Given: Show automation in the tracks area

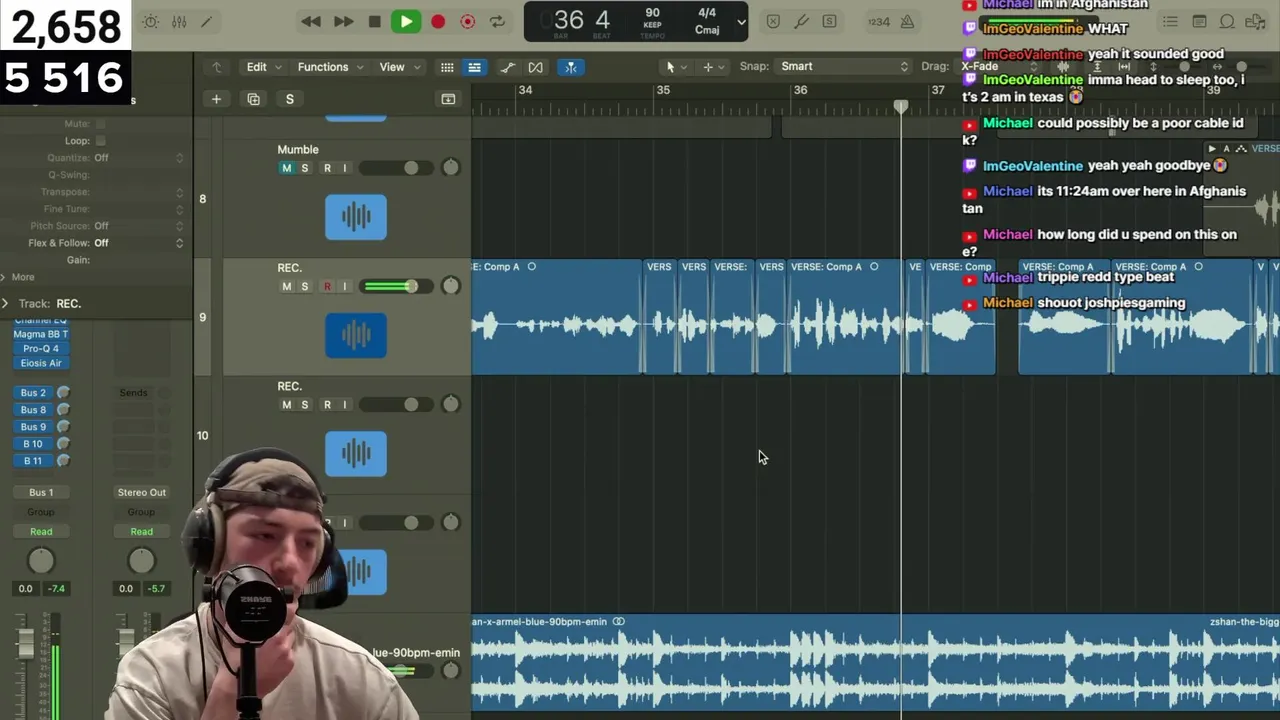Looking at the screenshot, I should [508, 67].
